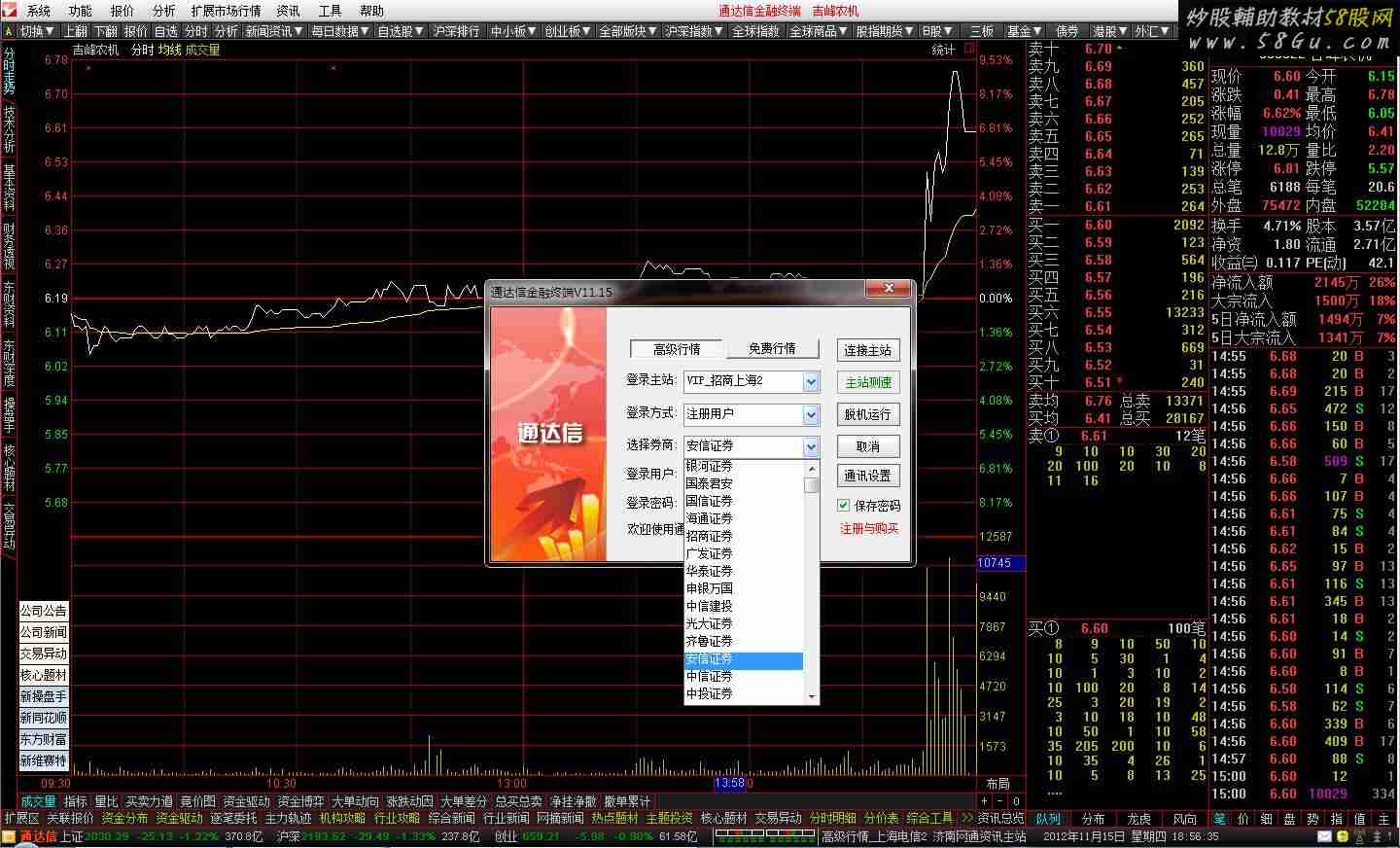This screenshot has height=848, width=1400.
Task: Click the 统计 label above chart
Action: pos(944,50)
